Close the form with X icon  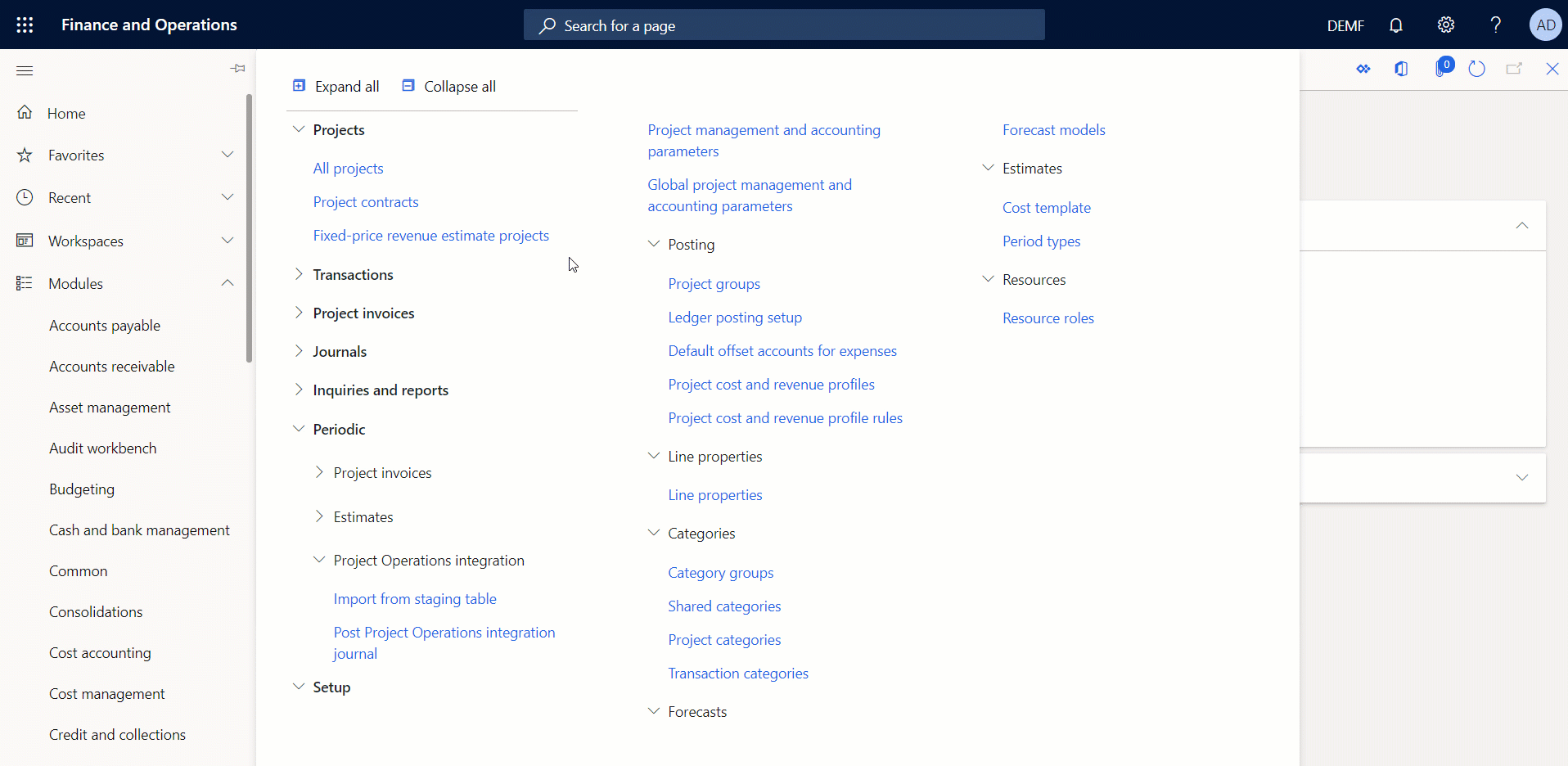pyautogui.click(x=1552, y=69)
